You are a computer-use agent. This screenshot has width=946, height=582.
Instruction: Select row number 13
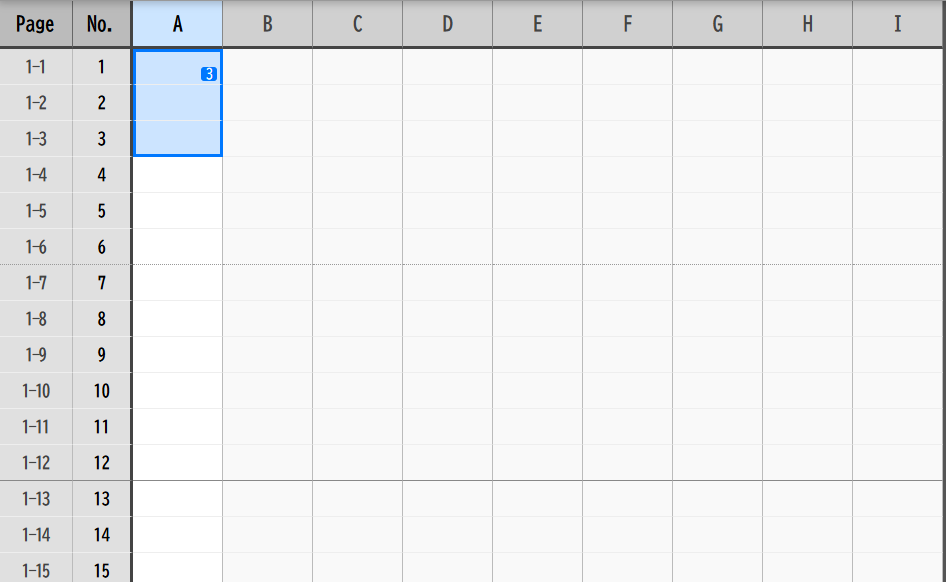click(x=101, y=499)
